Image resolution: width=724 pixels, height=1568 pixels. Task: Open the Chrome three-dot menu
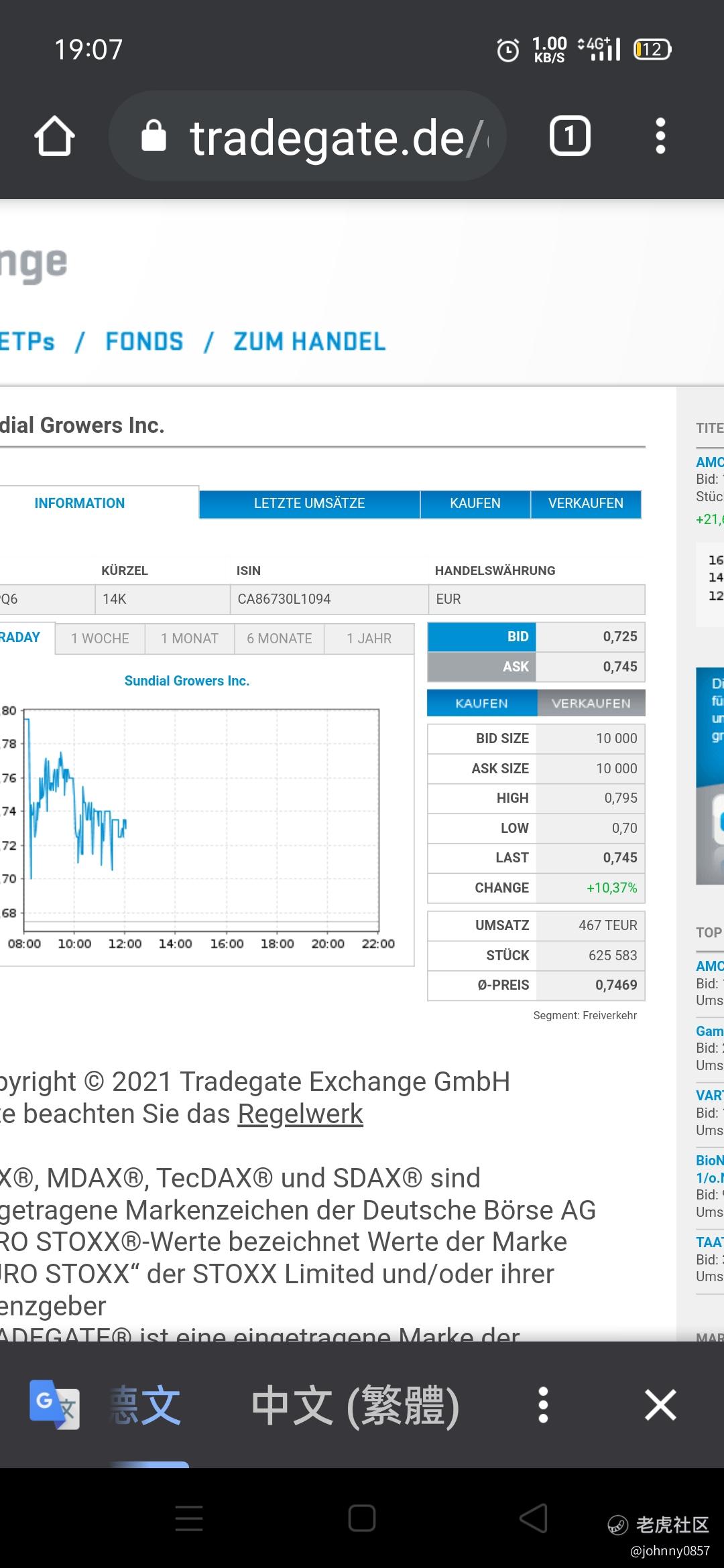(660, 136)
